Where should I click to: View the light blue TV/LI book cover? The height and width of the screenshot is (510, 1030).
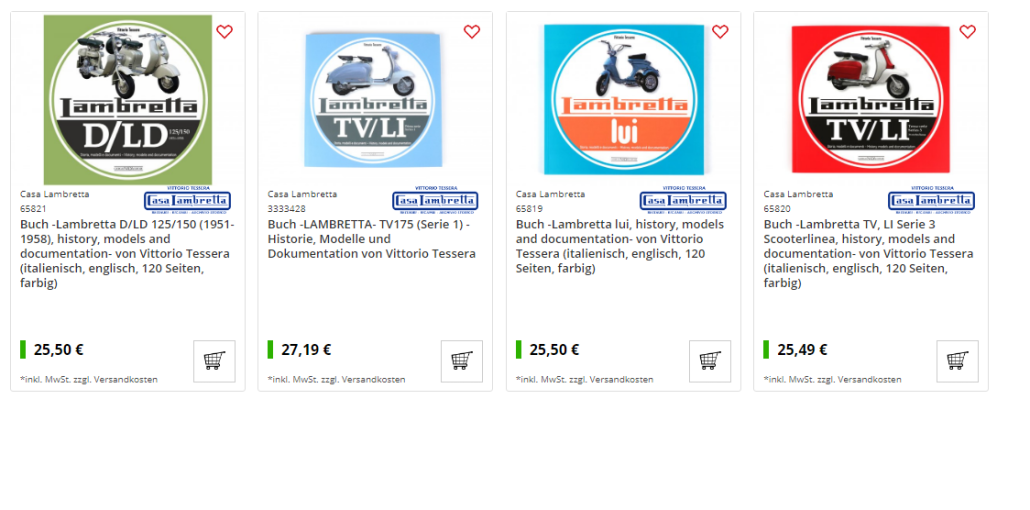372,99
